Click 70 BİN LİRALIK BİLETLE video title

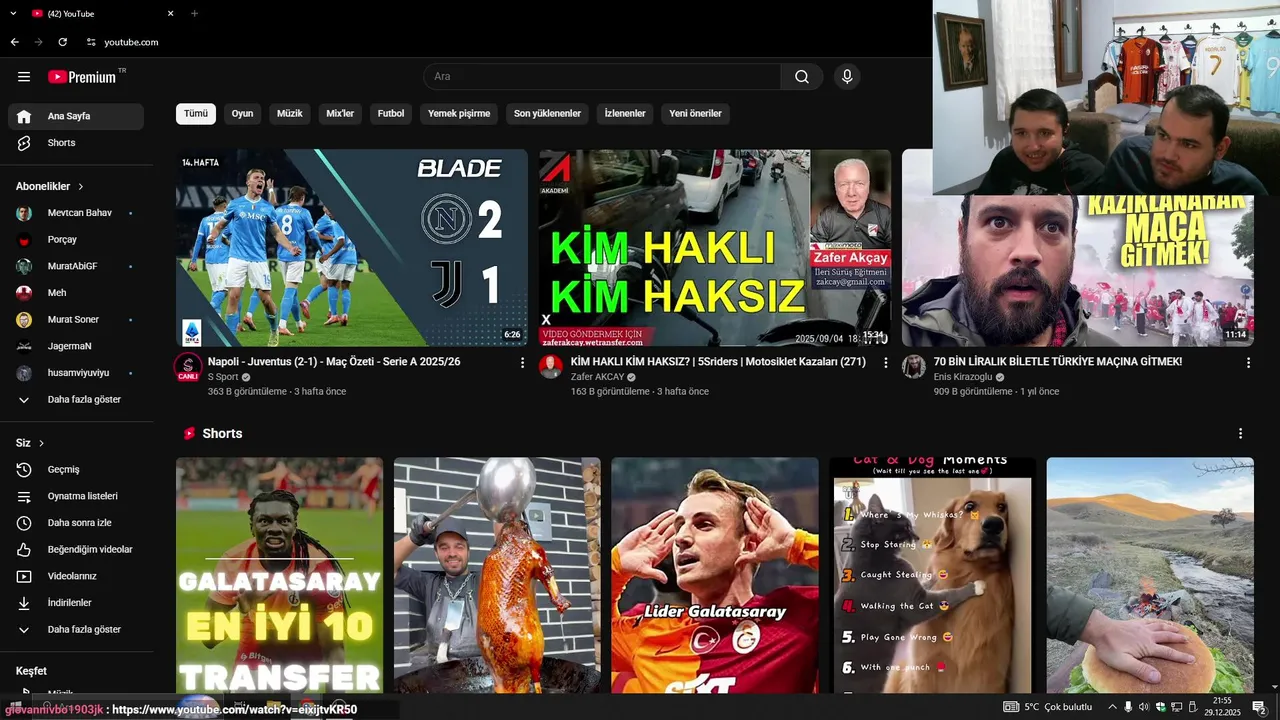click(1058, 362)
